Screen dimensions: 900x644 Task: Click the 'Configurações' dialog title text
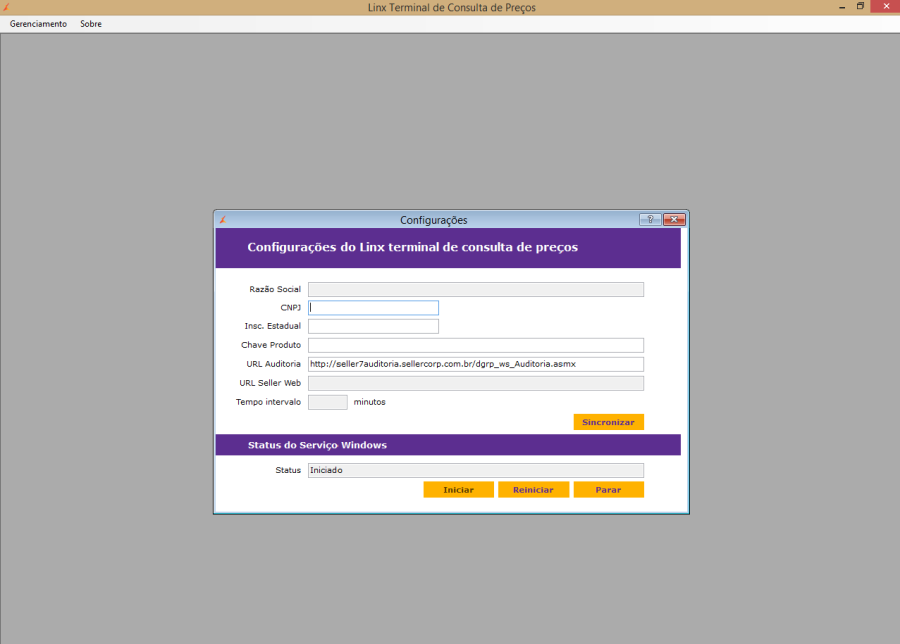433,220
